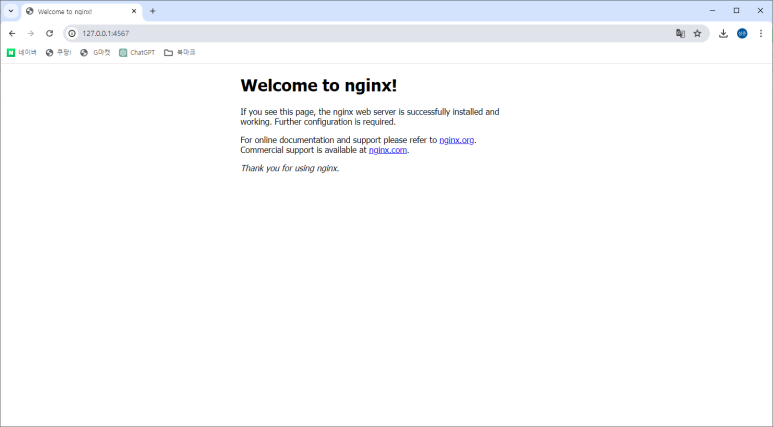View site information icon in address bar
Viewport: 773px width, 427px height.
coord(72,34)
